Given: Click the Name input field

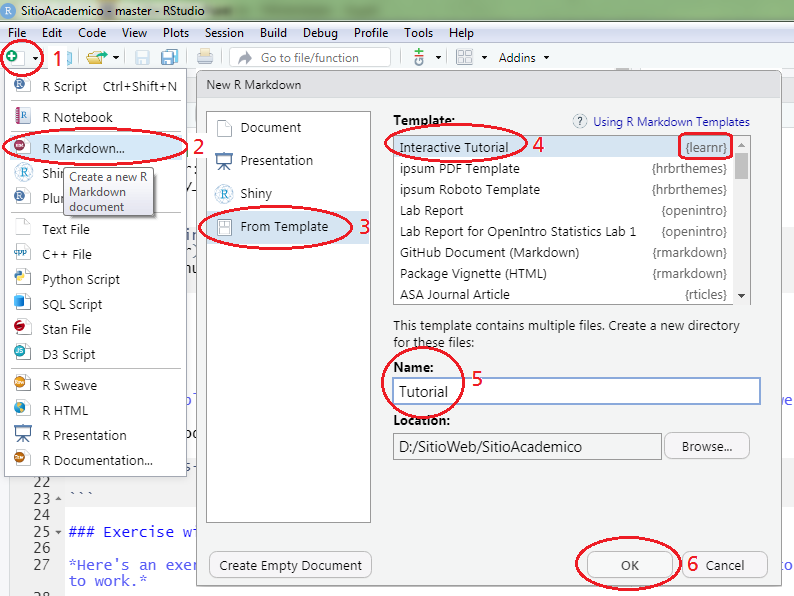Looking at the screenshot, I should [576, 391].
